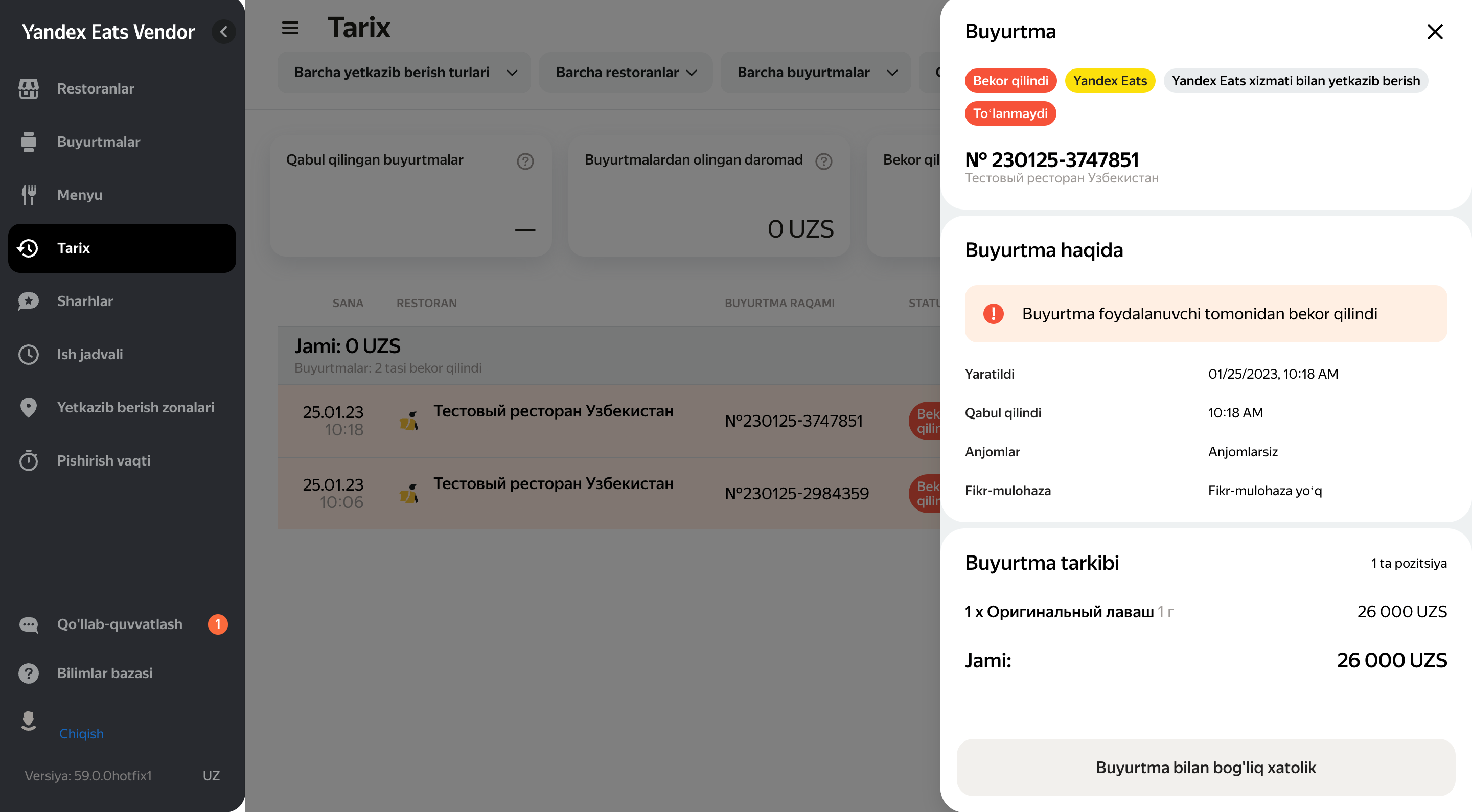Viewport: 1472px width, 812px height.
Task: Open Barcha yetkazib berish turlari dropdown
Action: [405, 73]
